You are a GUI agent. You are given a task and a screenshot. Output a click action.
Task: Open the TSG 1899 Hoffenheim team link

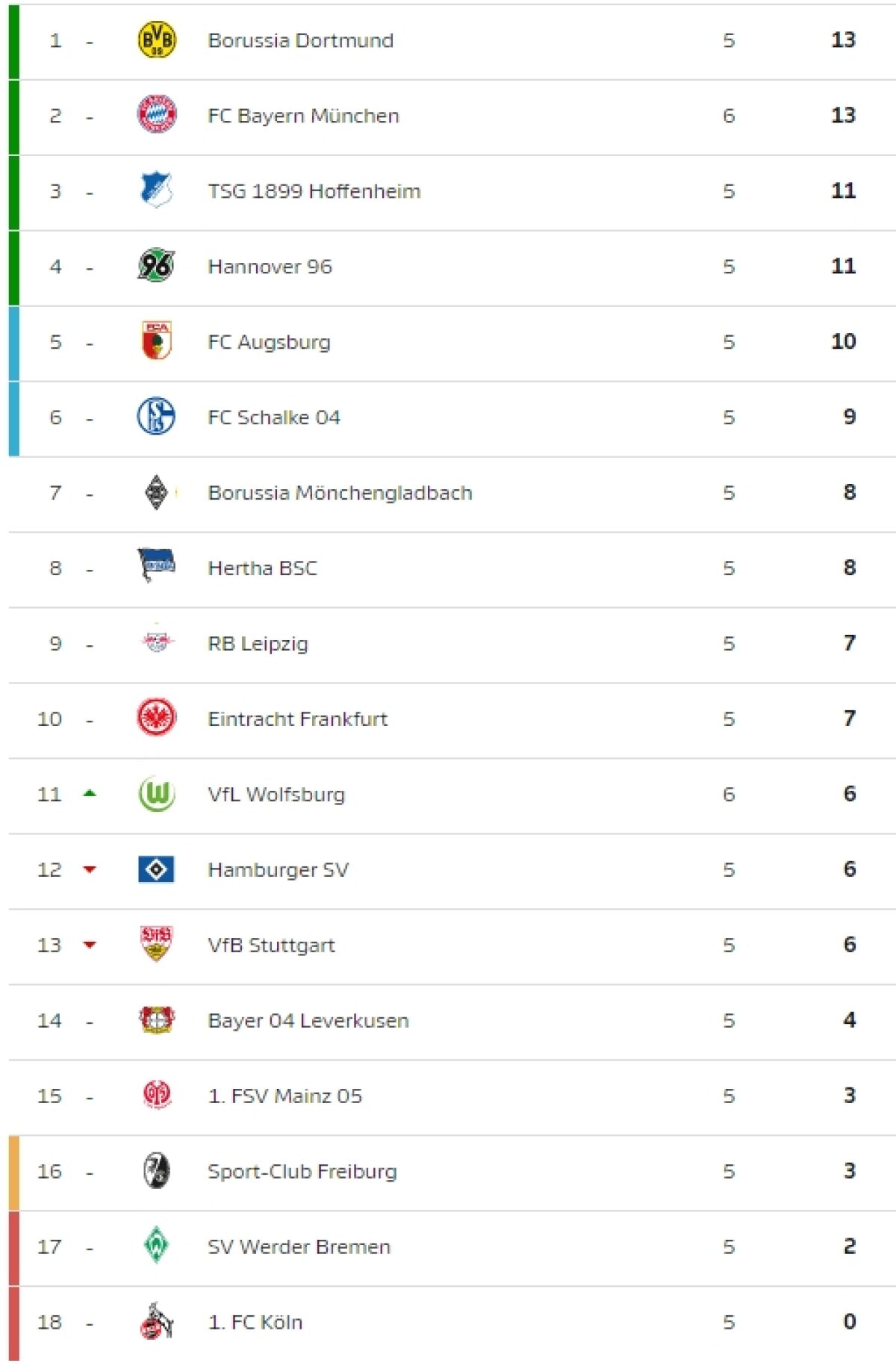pos(314,191)
